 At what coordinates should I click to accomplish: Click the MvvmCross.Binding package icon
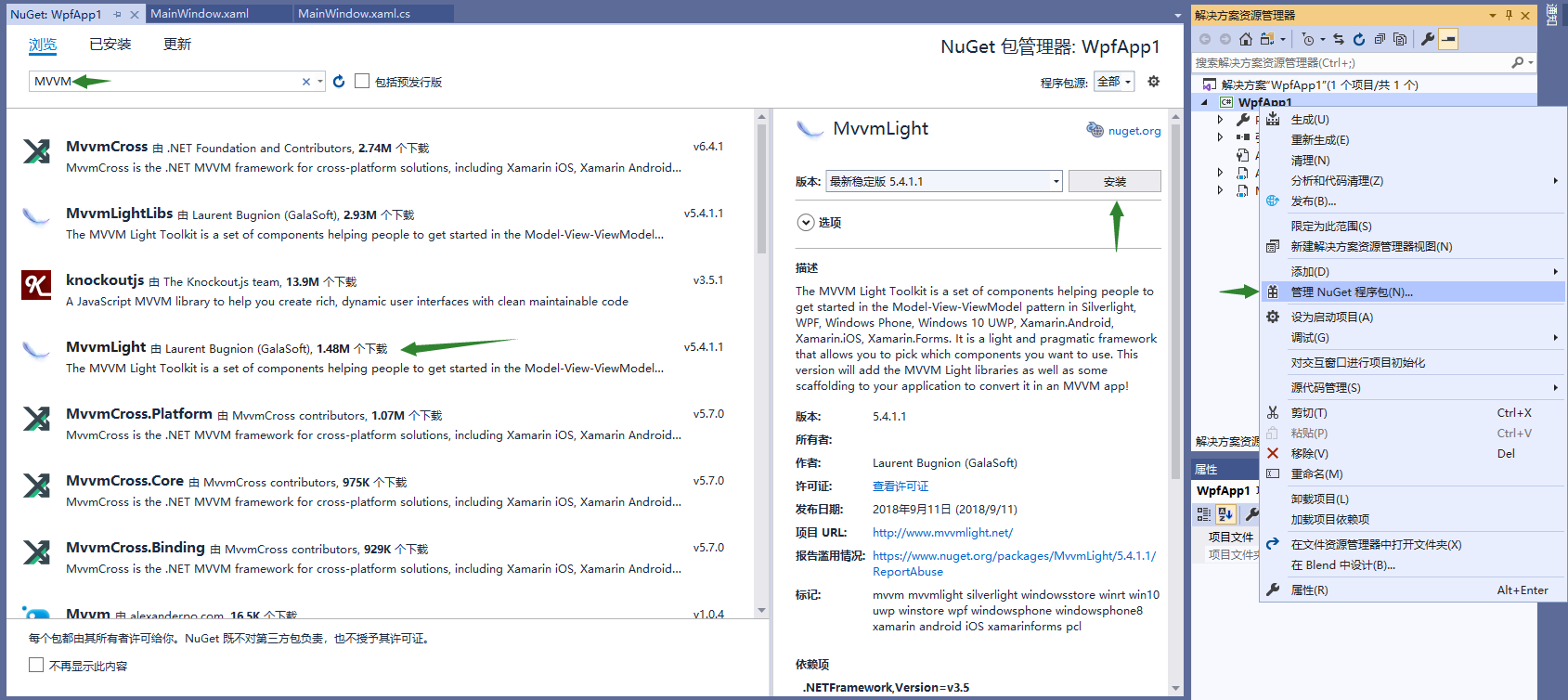coord(36,551)
